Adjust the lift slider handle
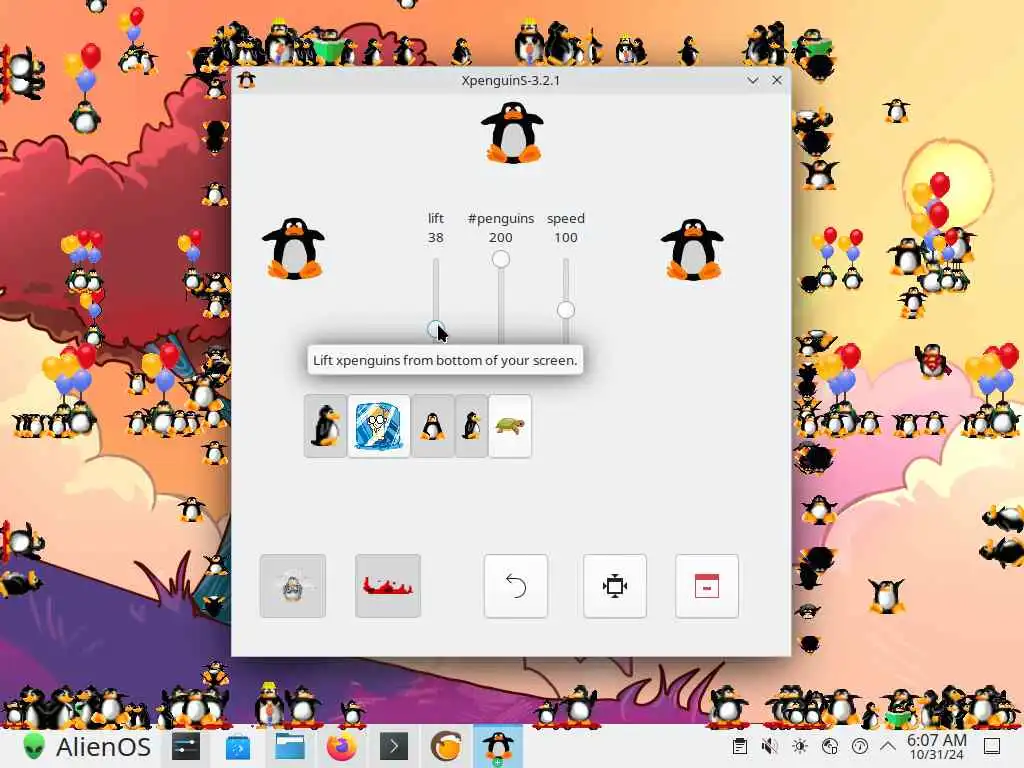 tap(436, 328)
